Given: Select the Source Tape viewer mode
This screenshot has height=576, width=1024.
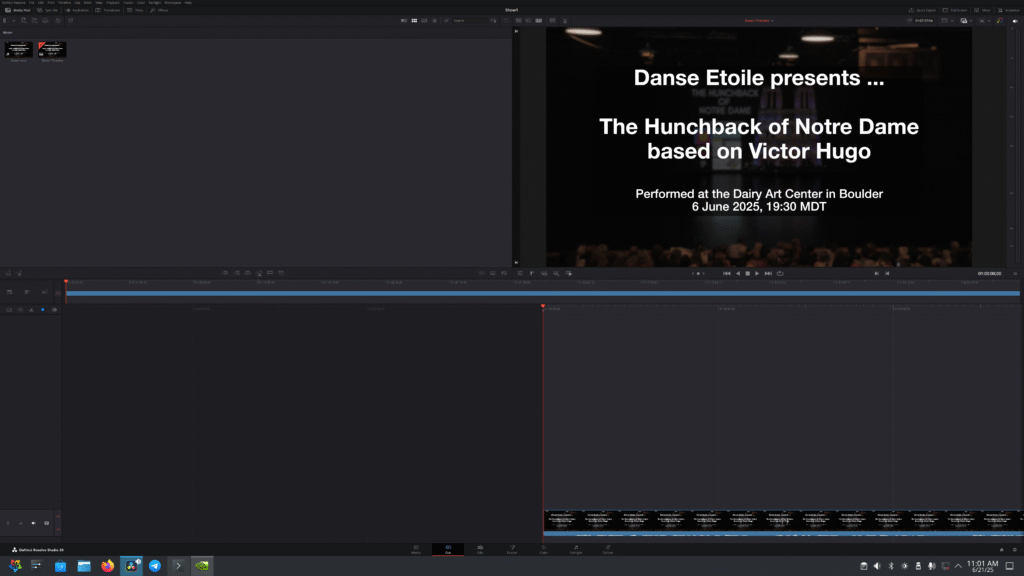Looking at the screenshot, I should click(528, 20).
